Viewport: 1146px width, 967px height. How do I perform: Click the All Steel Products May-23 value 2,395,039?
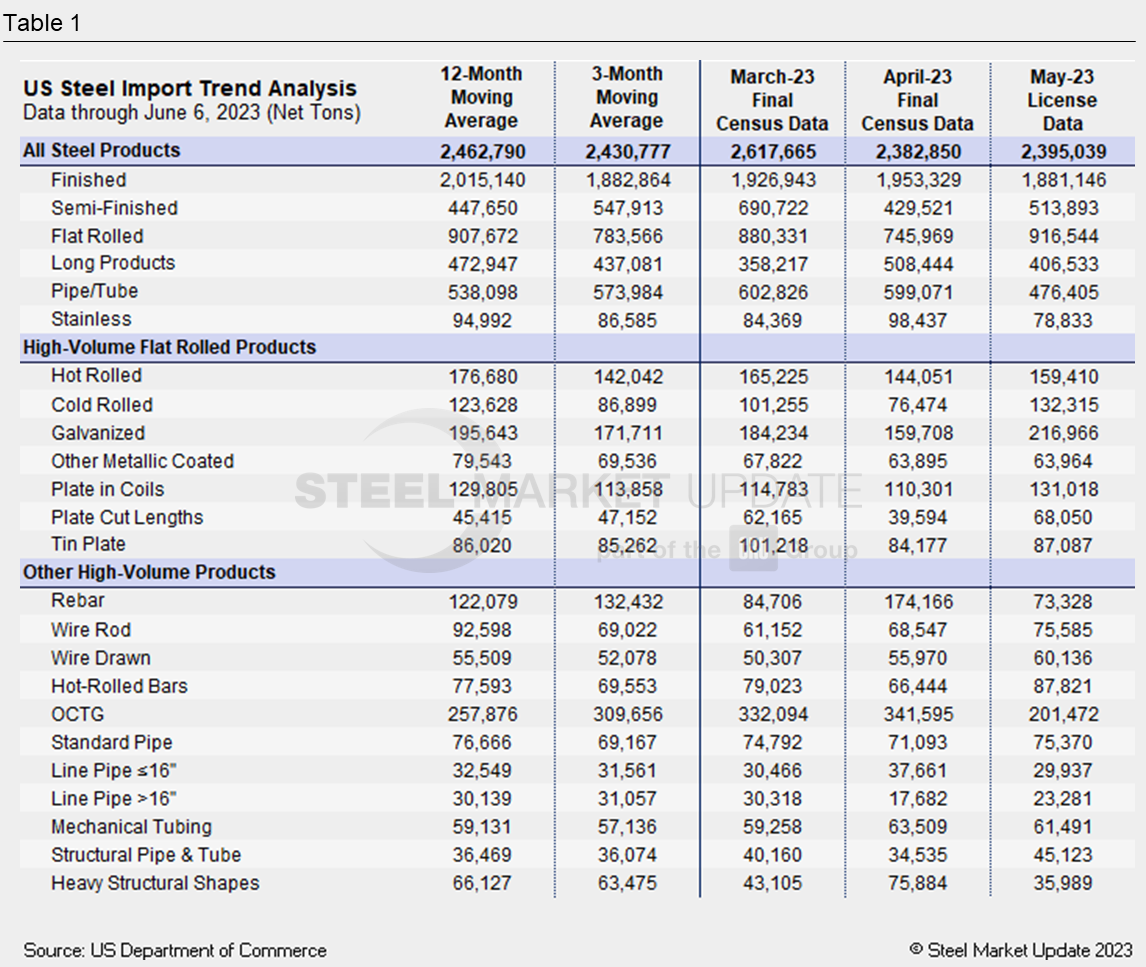tap(1062, 152)
